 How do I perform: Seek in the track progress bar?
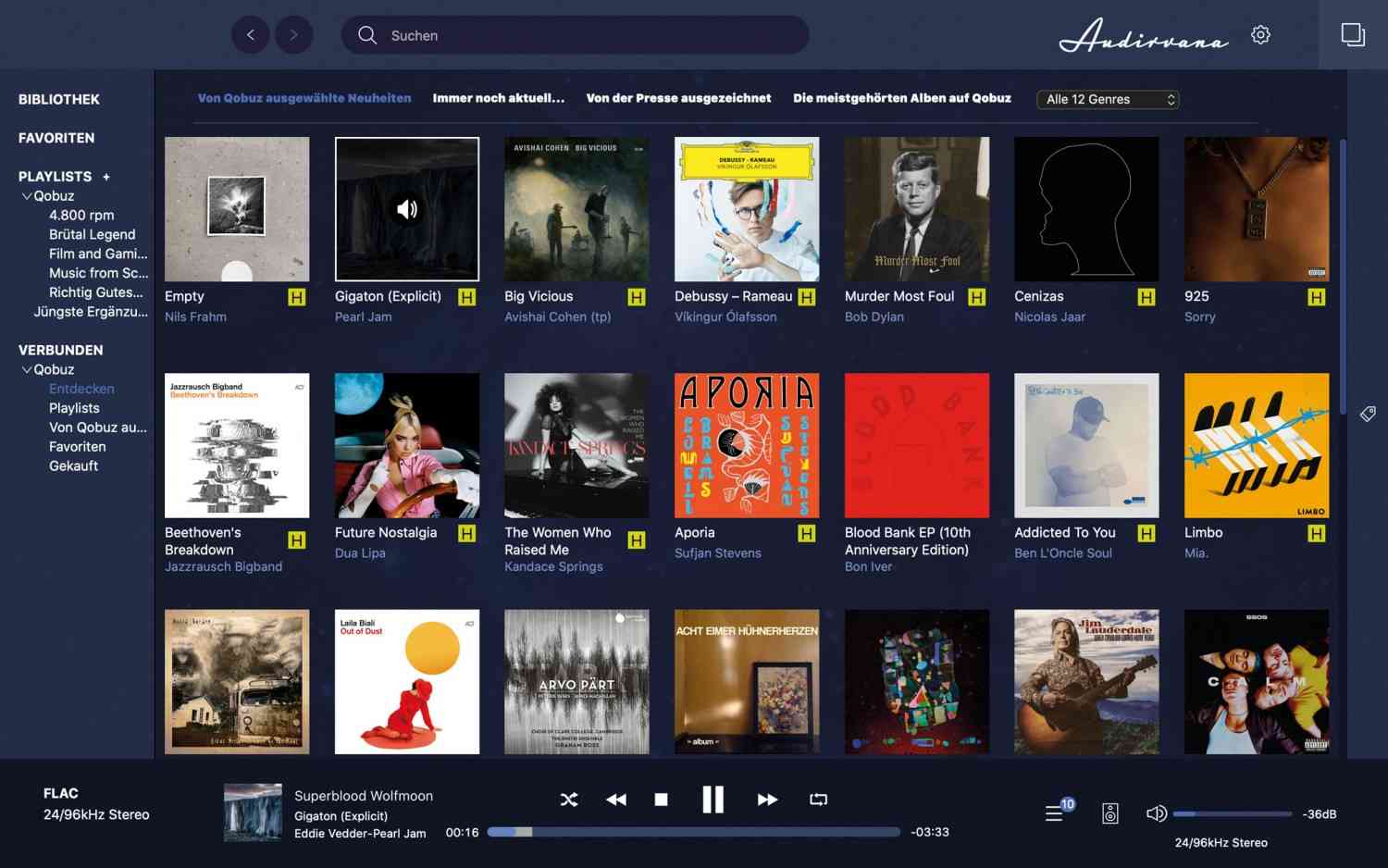click(694, 832)
